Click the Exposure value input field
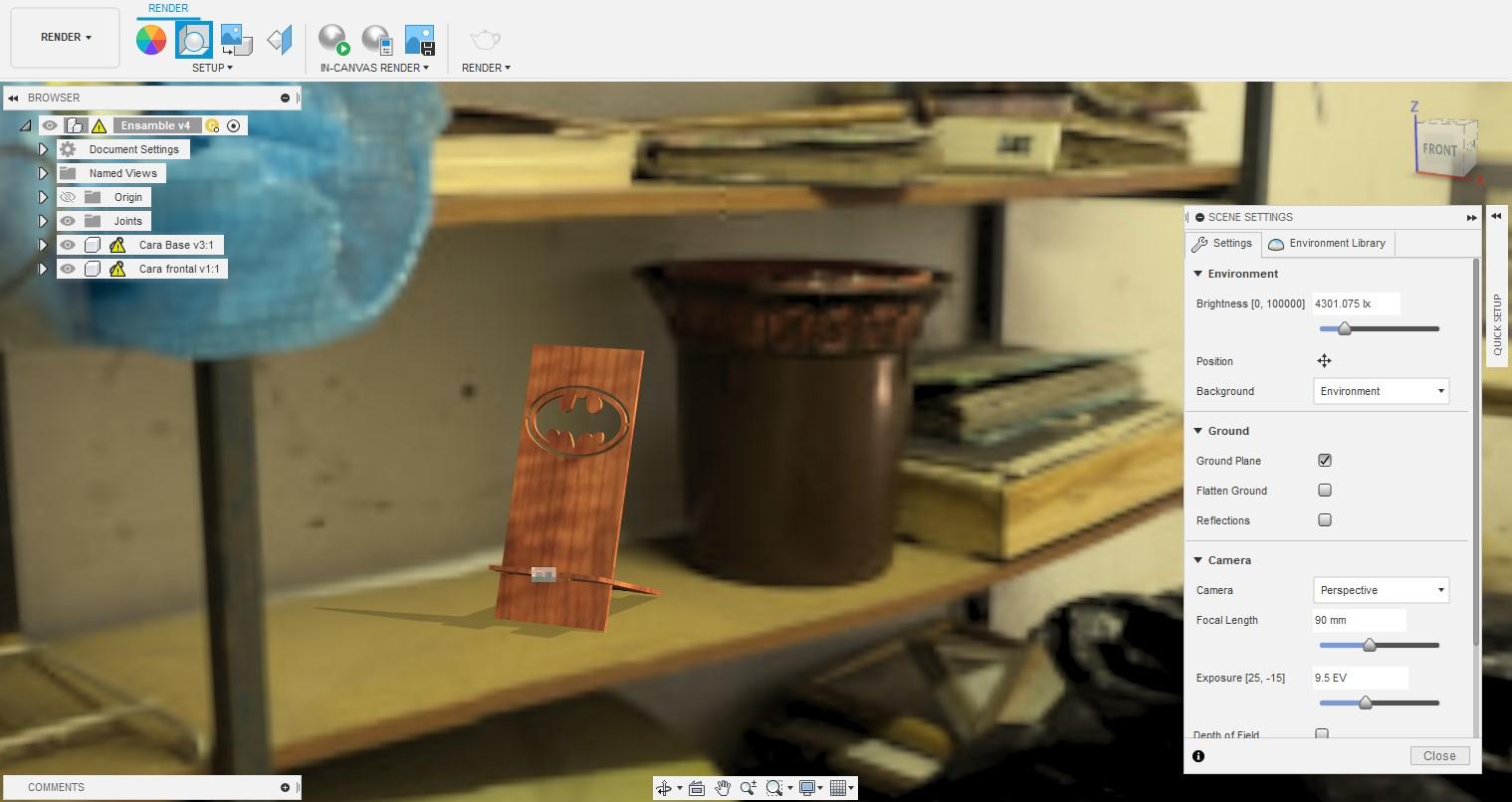 (1358, 678)
